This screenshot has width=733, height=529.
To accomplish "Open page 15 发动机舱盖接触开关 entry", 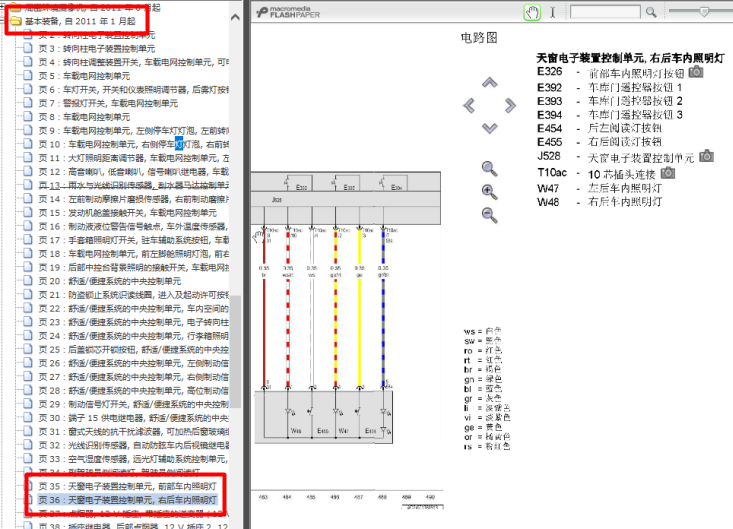I will (128, 213).
